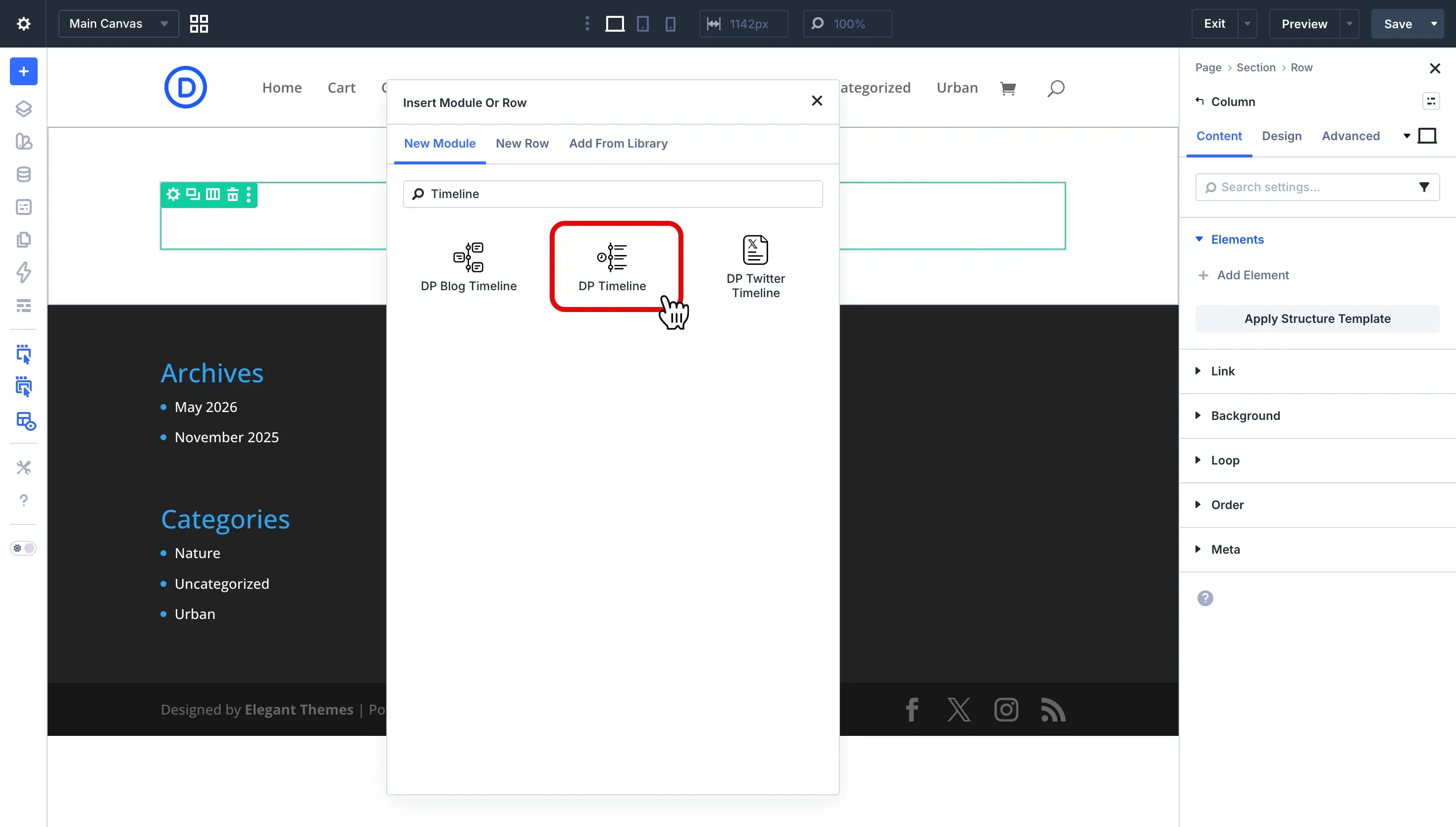Click the settings panel layout icon beside Column
Image resolution: width=1456 pixels, height=827 pixels.
[x=1431, y=102]
